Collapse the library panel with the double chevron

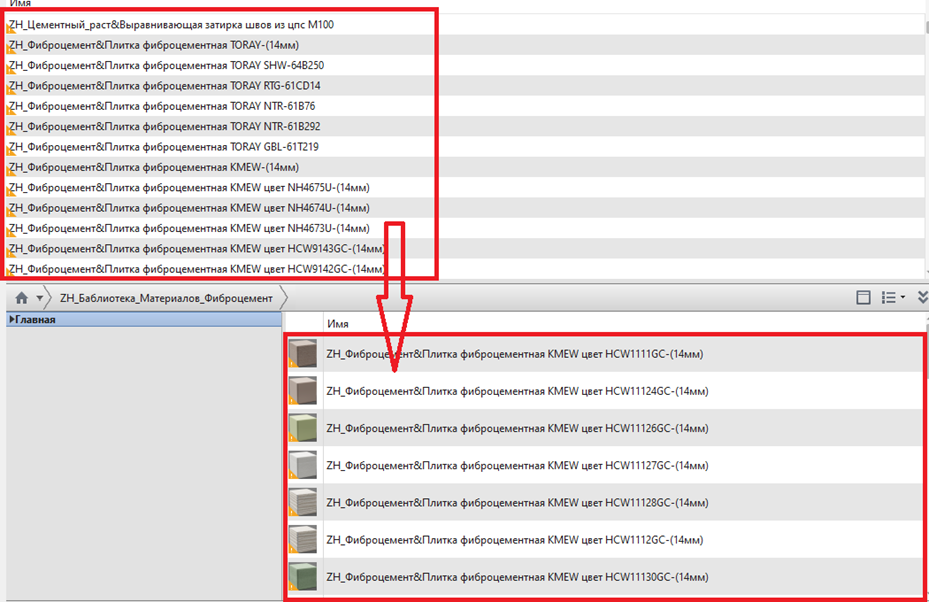pos(922,297)
